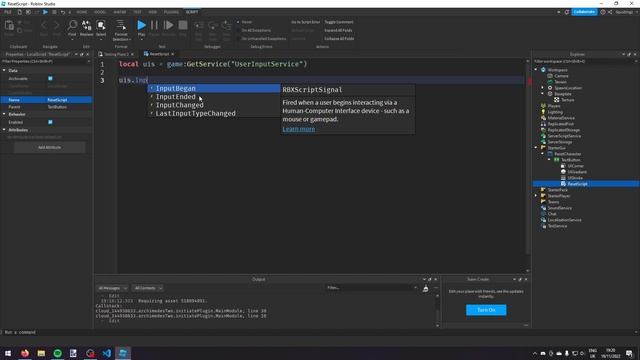Collapse the Data section in Properties

[x=4, y=71]
